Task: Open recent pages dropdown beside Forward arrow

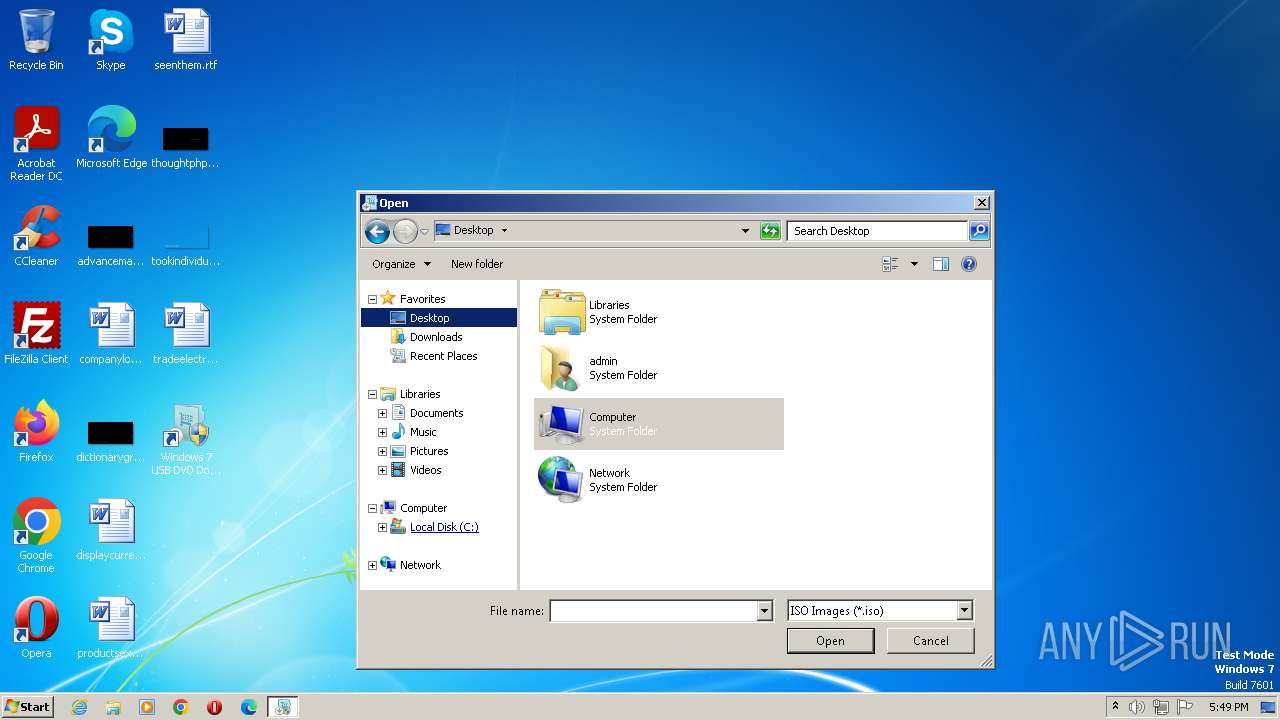Action: coord(424,232)
